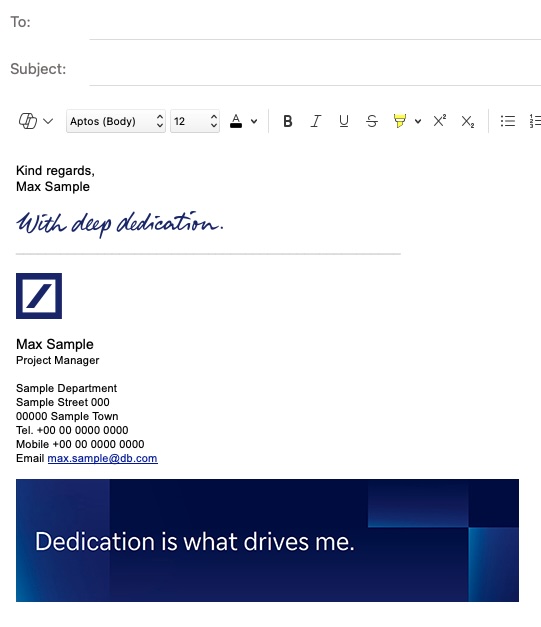The height and width of the screenshot is (627, 541).
Task: Toggle superscript formatting
Action: click(x=439, y=121)
